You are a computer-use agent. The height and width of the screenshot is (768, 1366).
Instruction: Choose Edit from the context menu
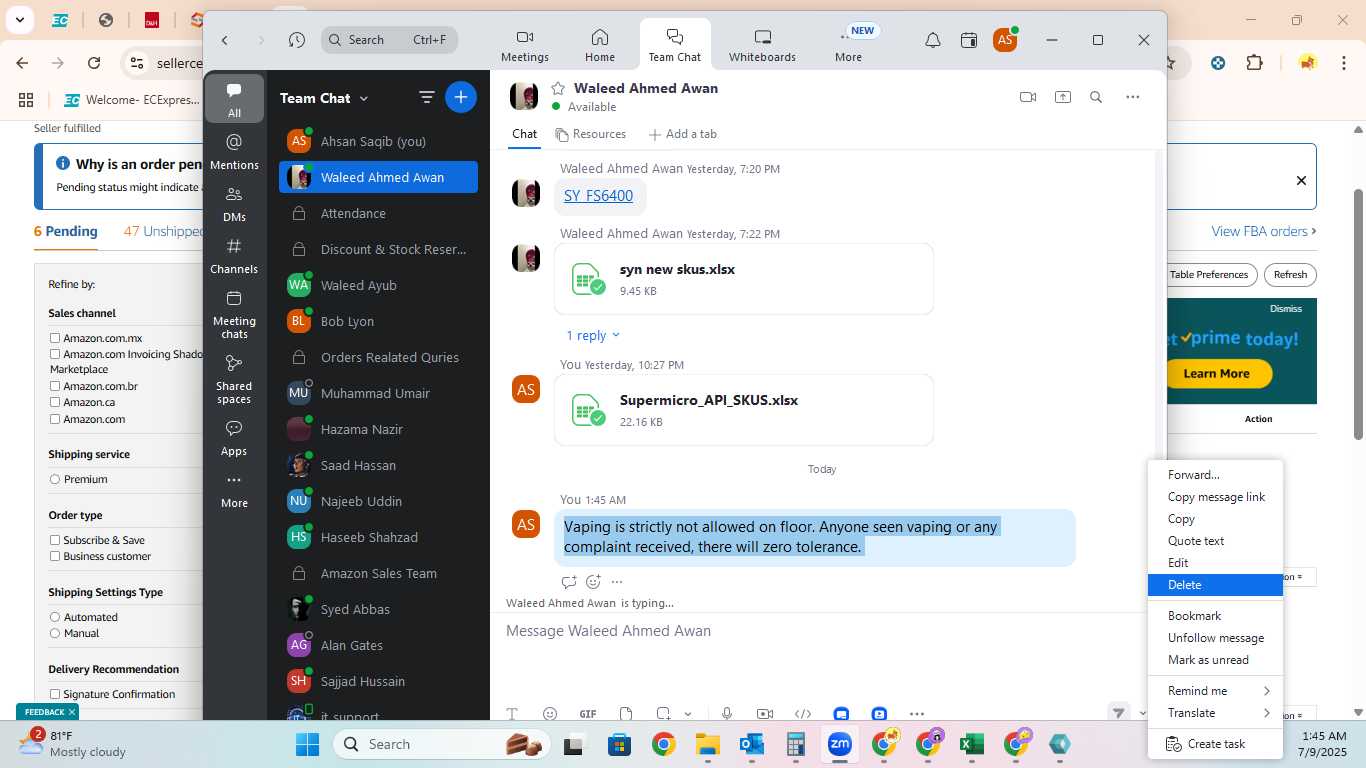pyautogui.click(x=1215, y=563)
